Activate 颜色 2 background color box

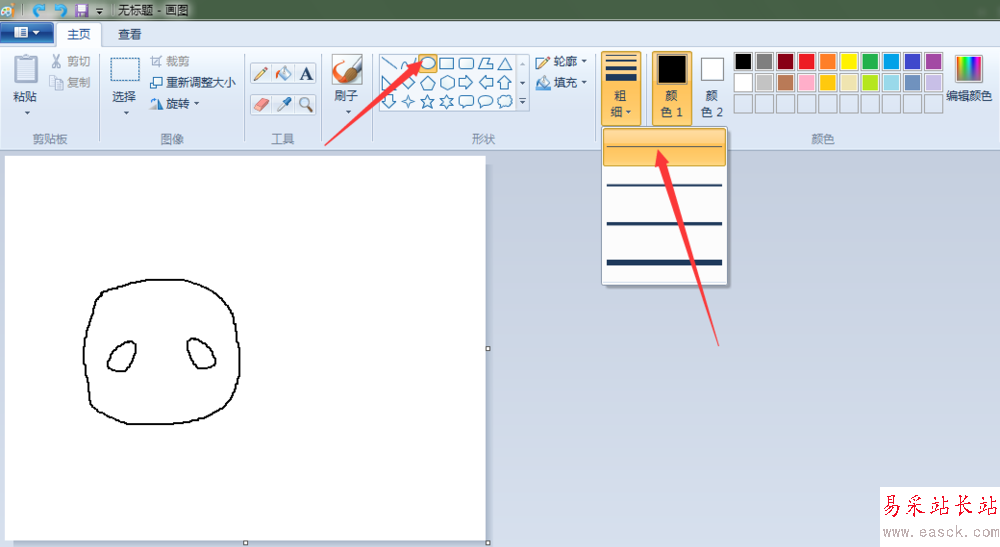(x=712, y=88)
